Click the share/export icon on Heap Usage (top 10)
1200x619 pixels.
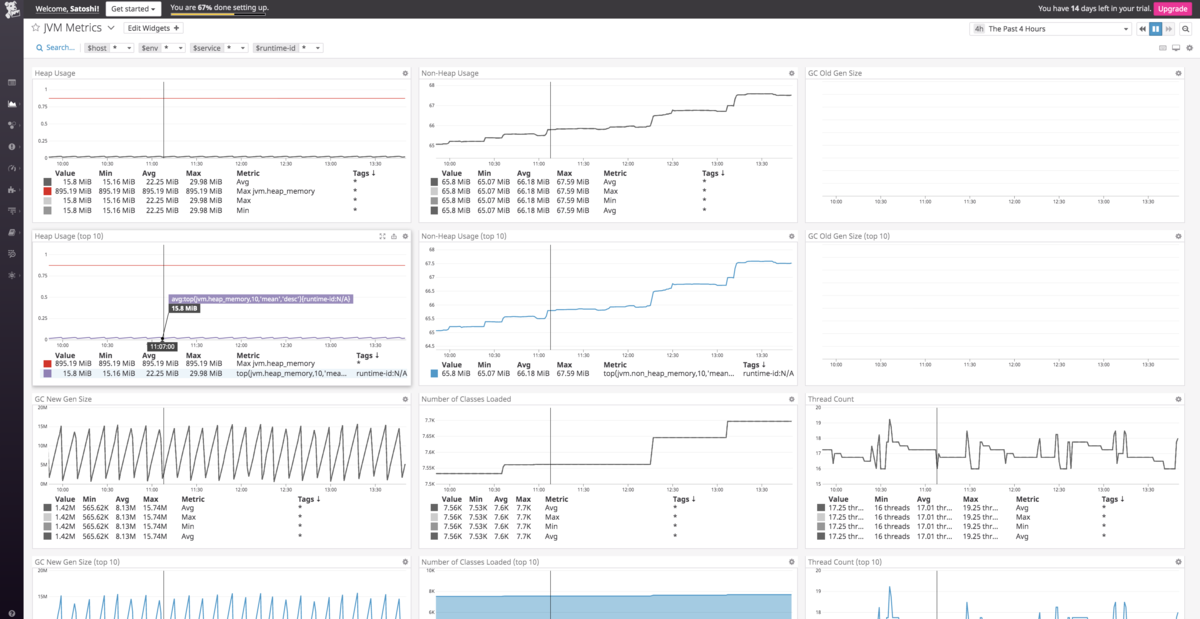pos(394,236)
